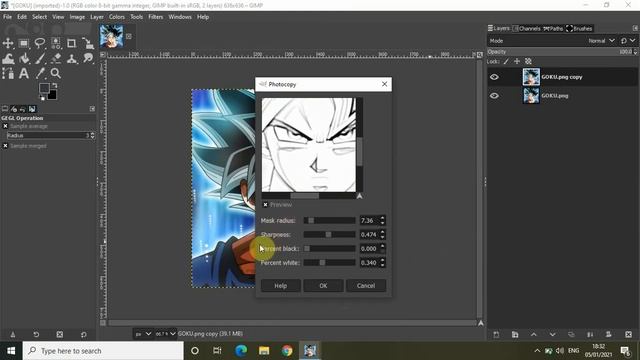
Task: Swap foreground and background colors
Action: [x=55, y=86]
